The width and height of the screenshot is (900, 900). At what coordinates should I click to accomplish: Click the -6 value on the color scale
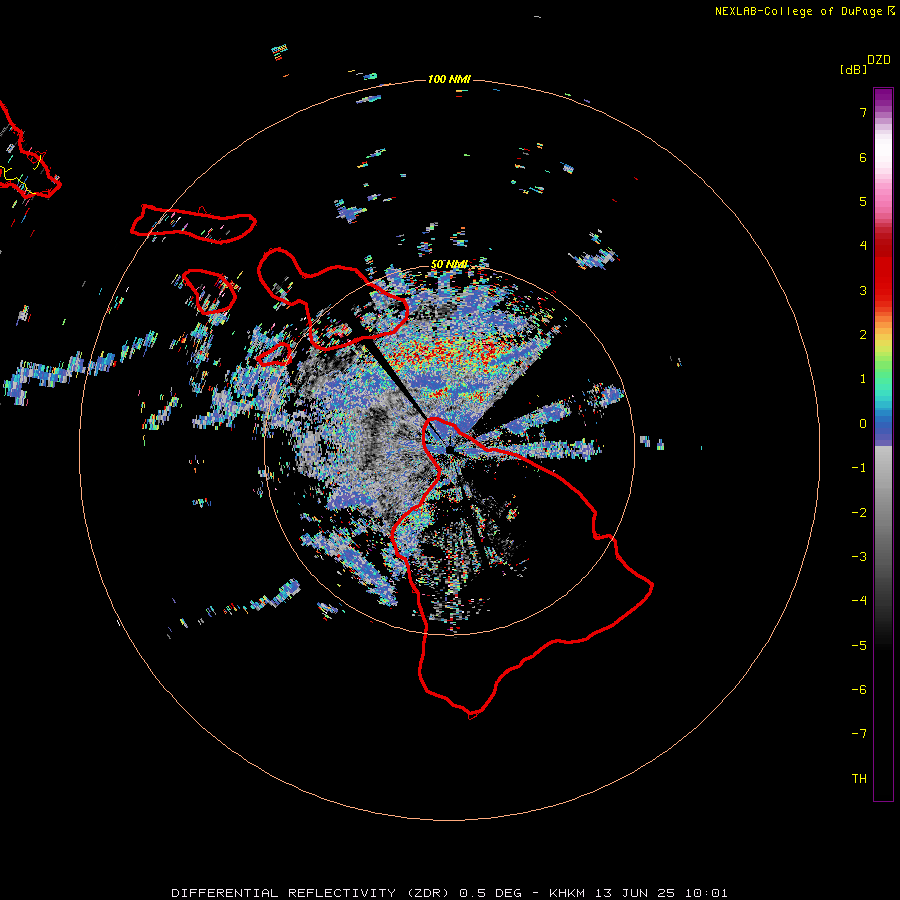(x=859, y=690)
